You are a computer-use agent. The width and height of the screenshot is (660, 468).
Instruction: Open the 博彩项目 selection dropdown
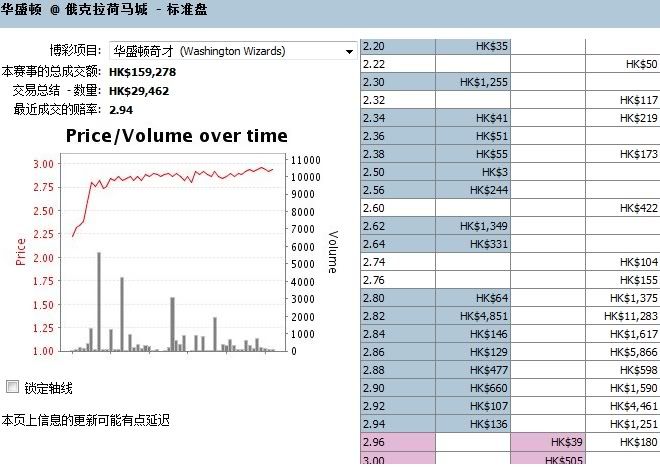tap(231, 50)
